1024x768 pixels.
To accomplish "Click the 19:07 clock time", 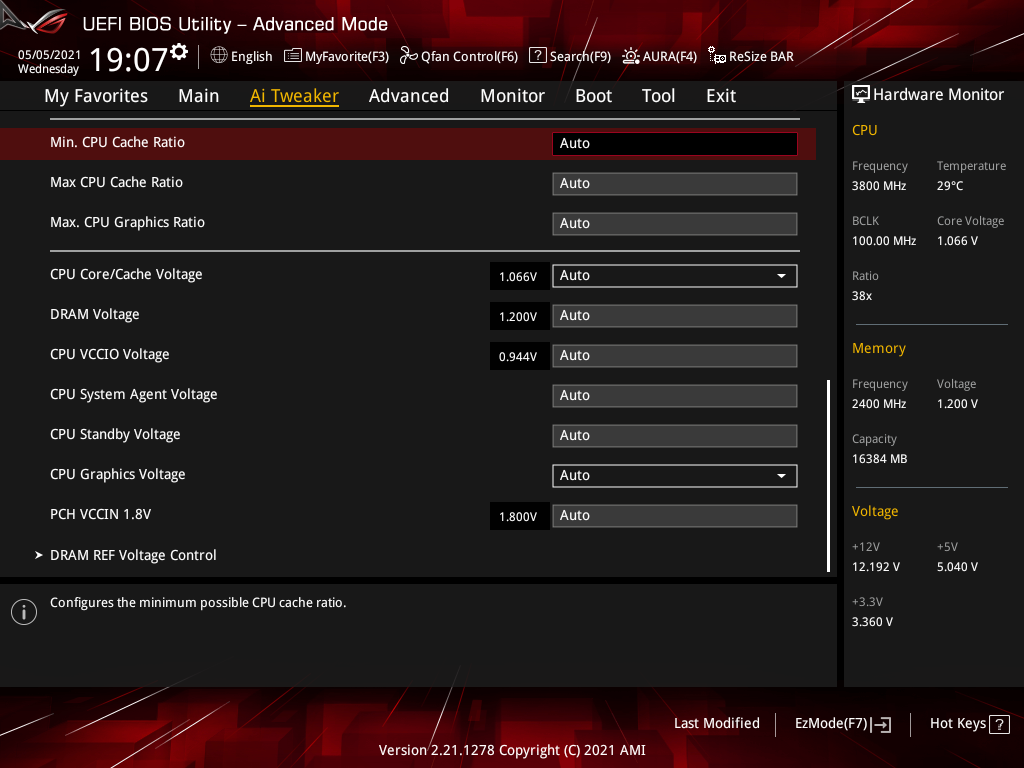I will click(x=129, y=60).
